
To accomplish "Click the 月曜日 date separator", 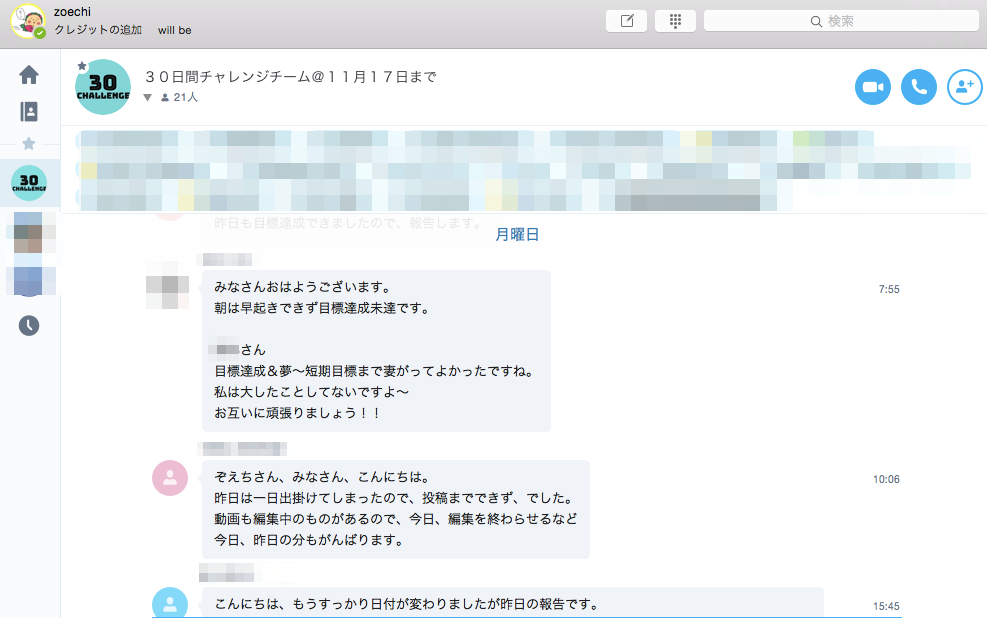I will pyautogui.click(x=517, y=235).
